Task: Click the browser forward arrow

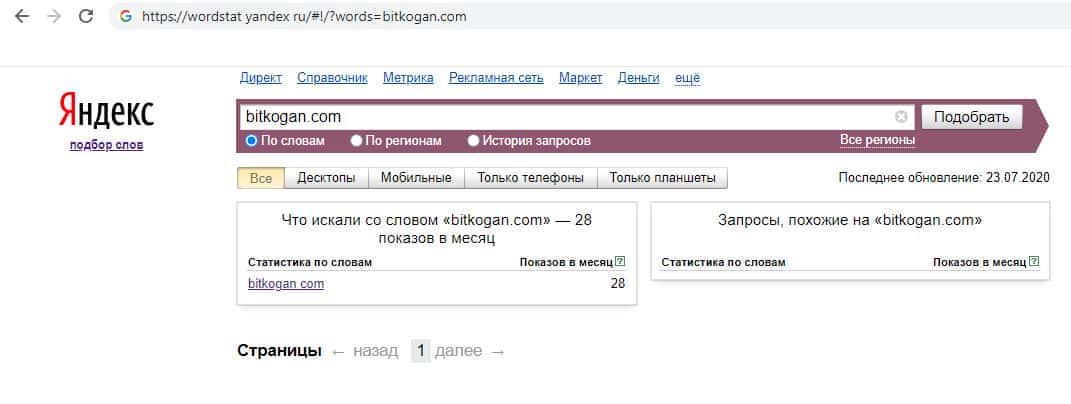Action: [54, 16]
